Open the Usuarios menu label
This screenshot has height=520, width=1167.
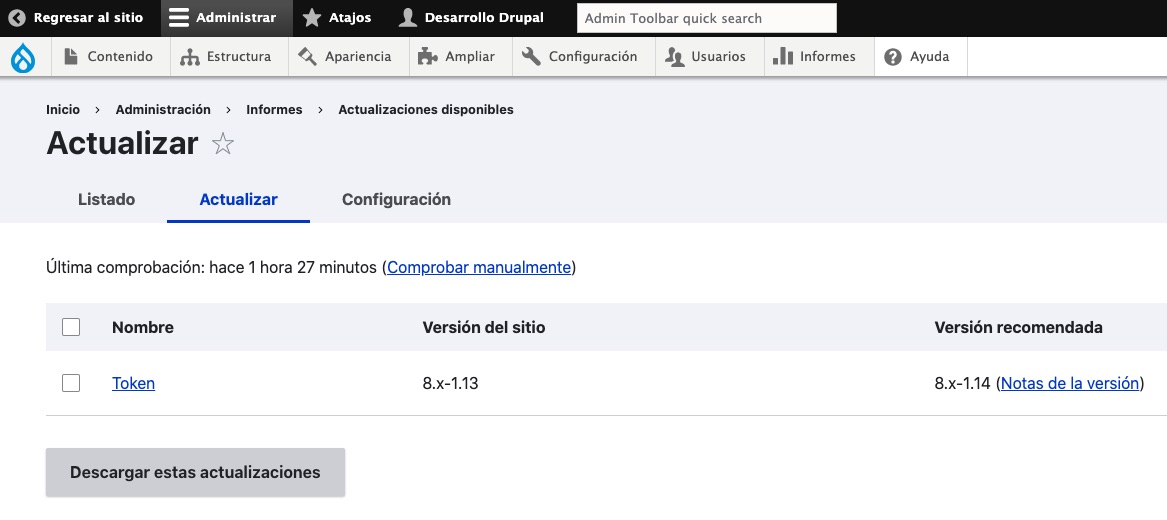click(x=718, y=57)
